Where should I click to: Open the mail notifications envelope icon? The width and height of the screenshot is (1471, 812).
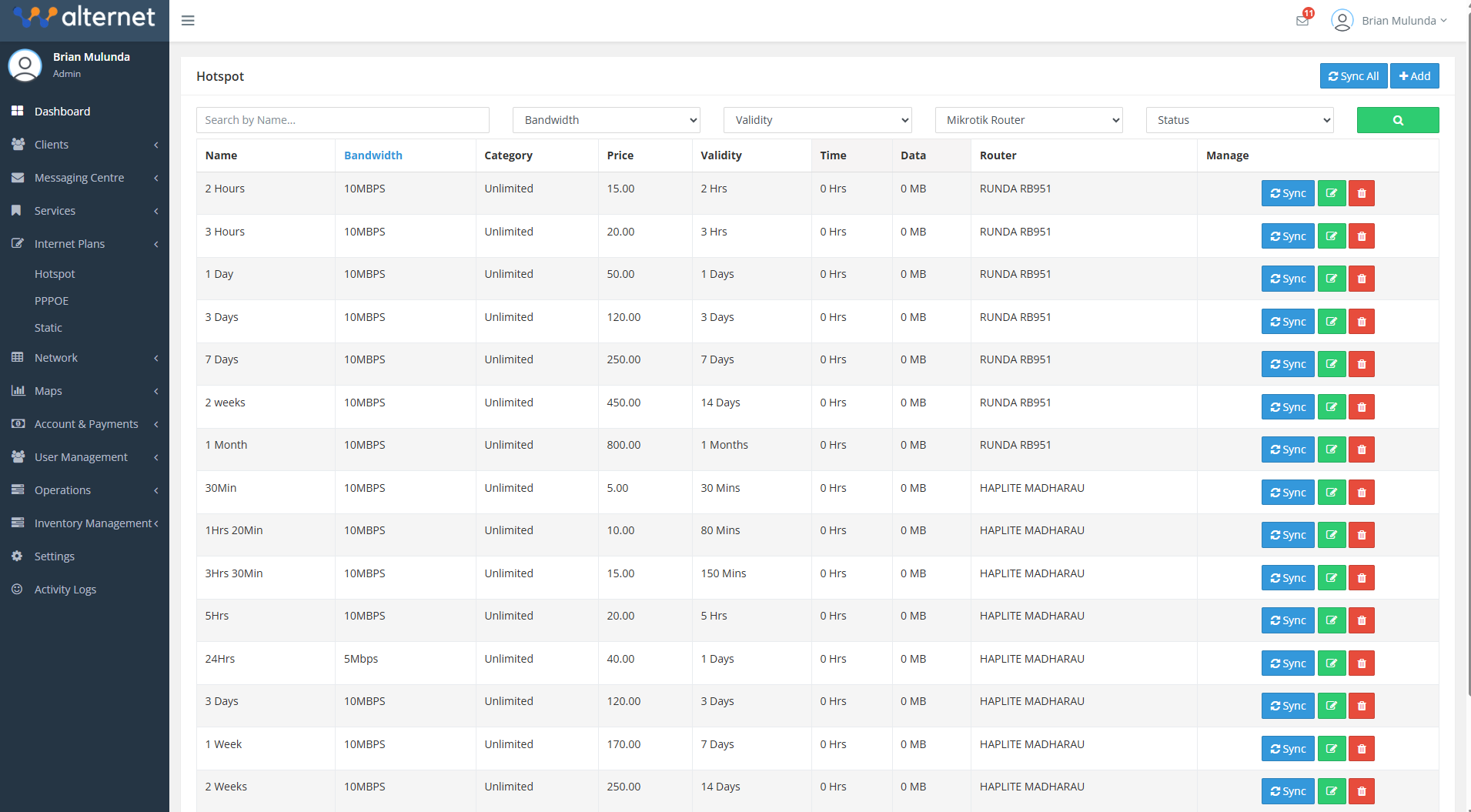coord(1302,21)
